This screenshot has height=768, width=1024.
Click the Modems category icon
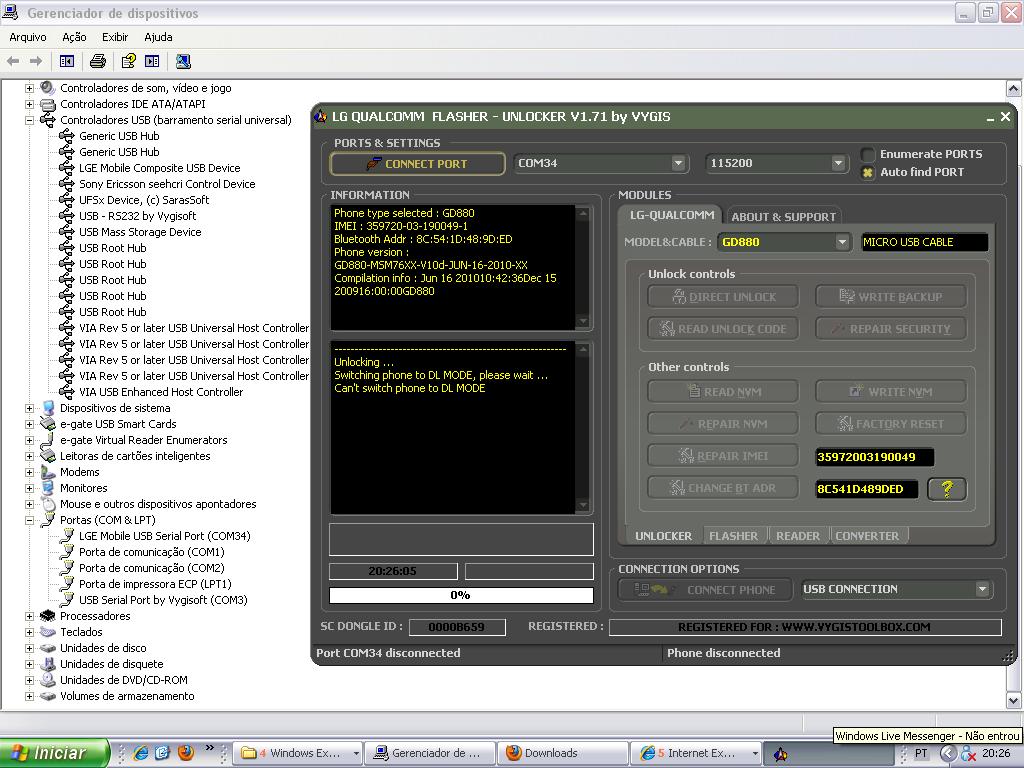(x=48, y=472)
